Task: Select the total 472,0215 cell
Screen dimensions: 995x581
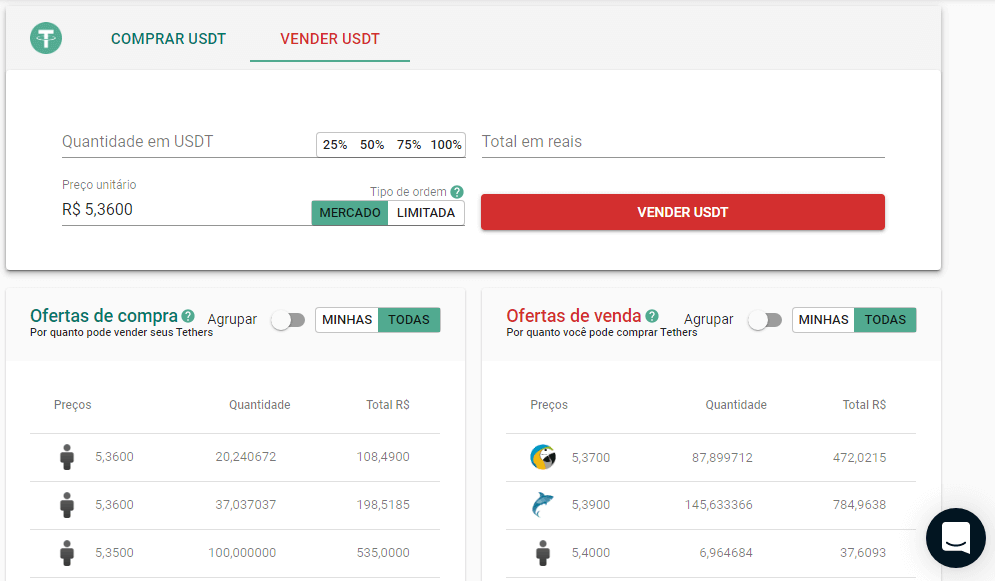Action: (860, 457)
